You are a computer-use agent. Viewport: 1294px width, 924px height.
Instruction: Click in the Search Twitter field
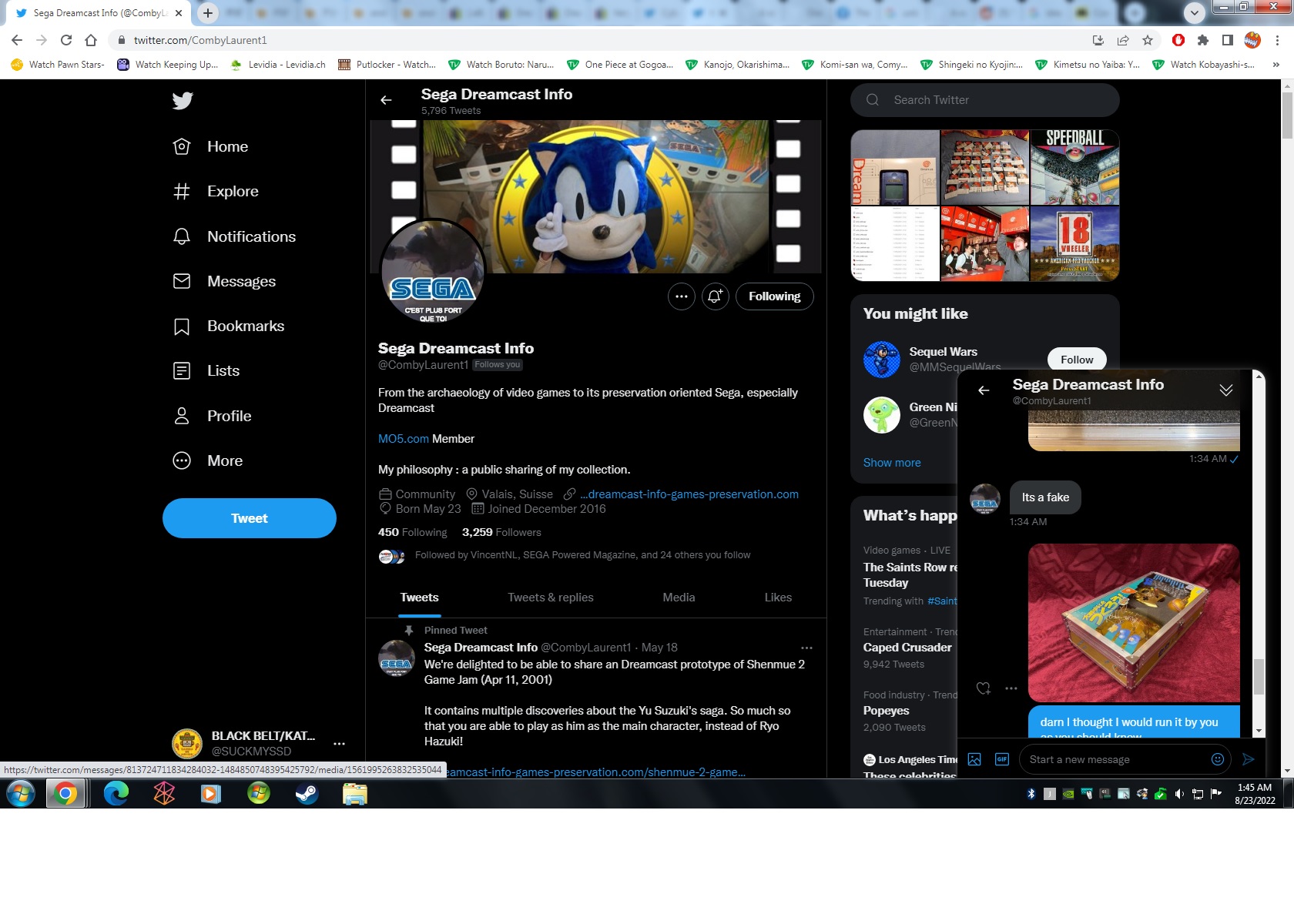985,100
